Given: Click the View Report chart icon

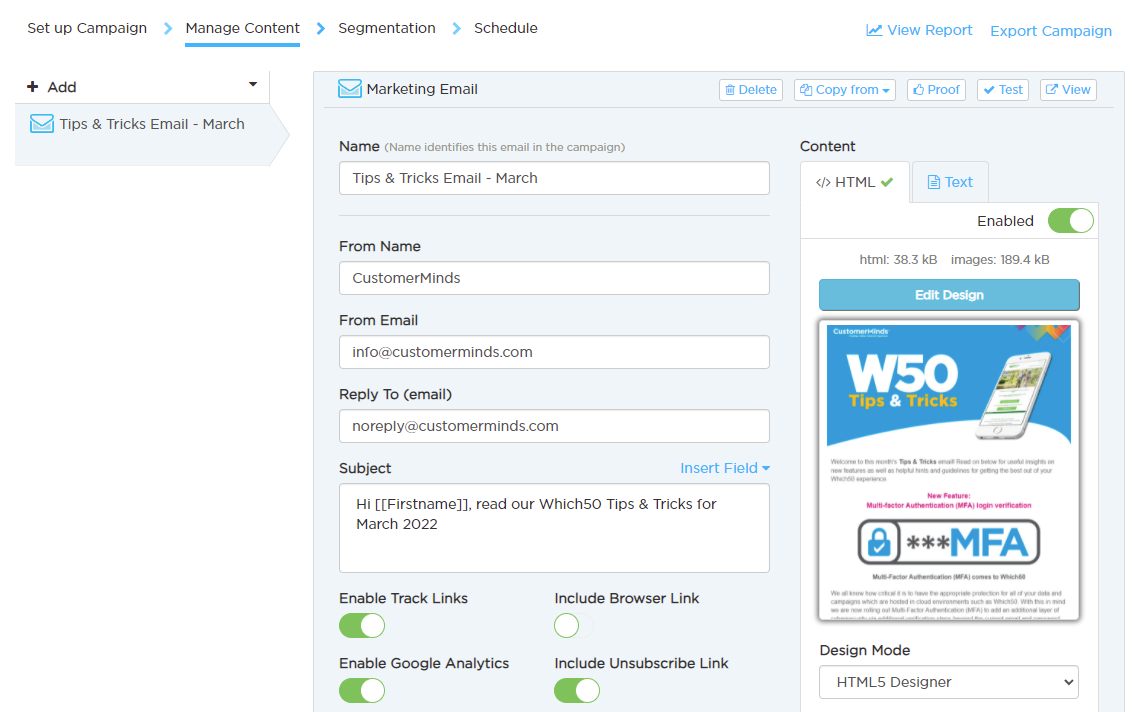Looking at the screenshot, I should click(874, 30).
